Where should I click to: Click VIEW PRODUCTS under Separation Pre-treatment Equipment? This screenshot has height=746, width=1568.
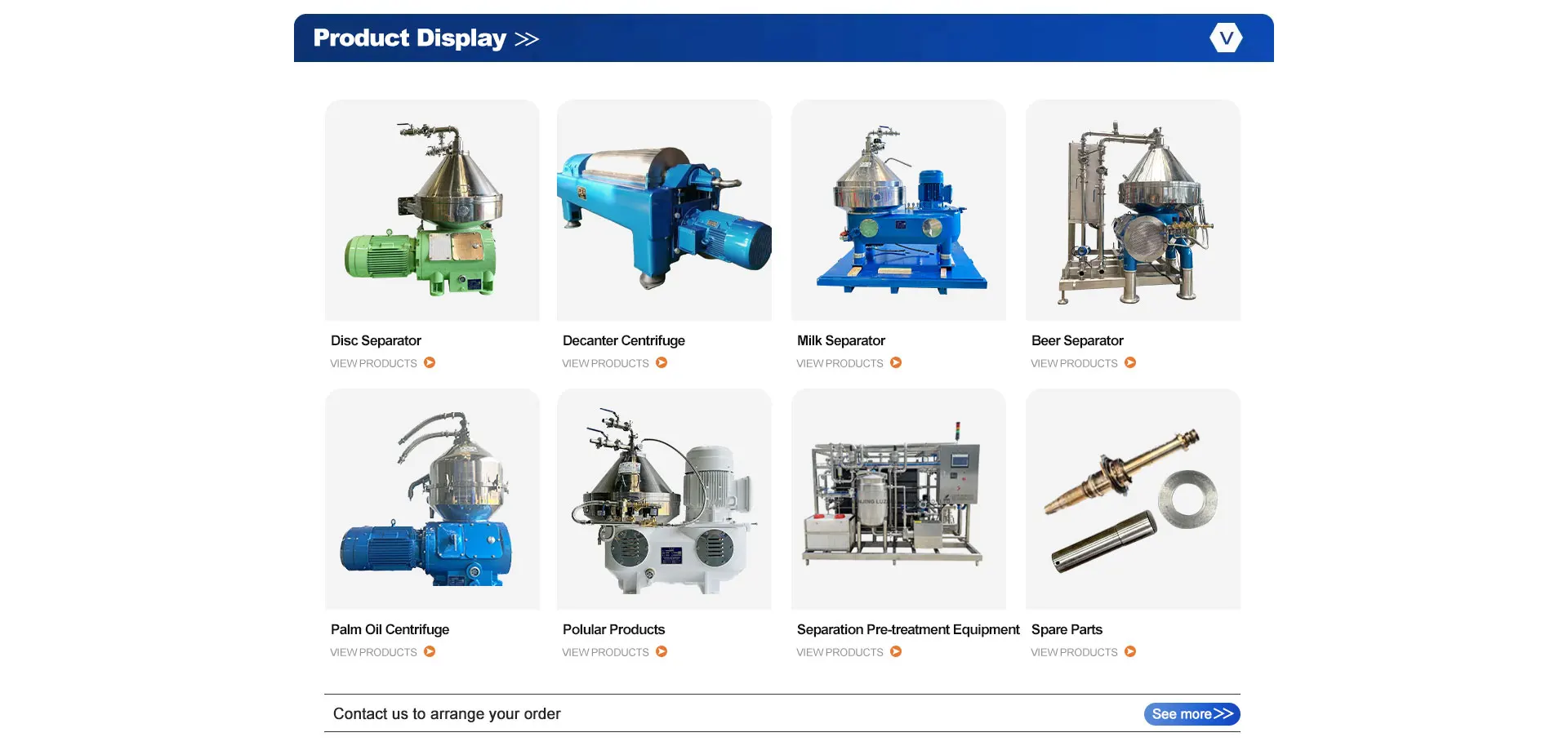coord(840,652)
